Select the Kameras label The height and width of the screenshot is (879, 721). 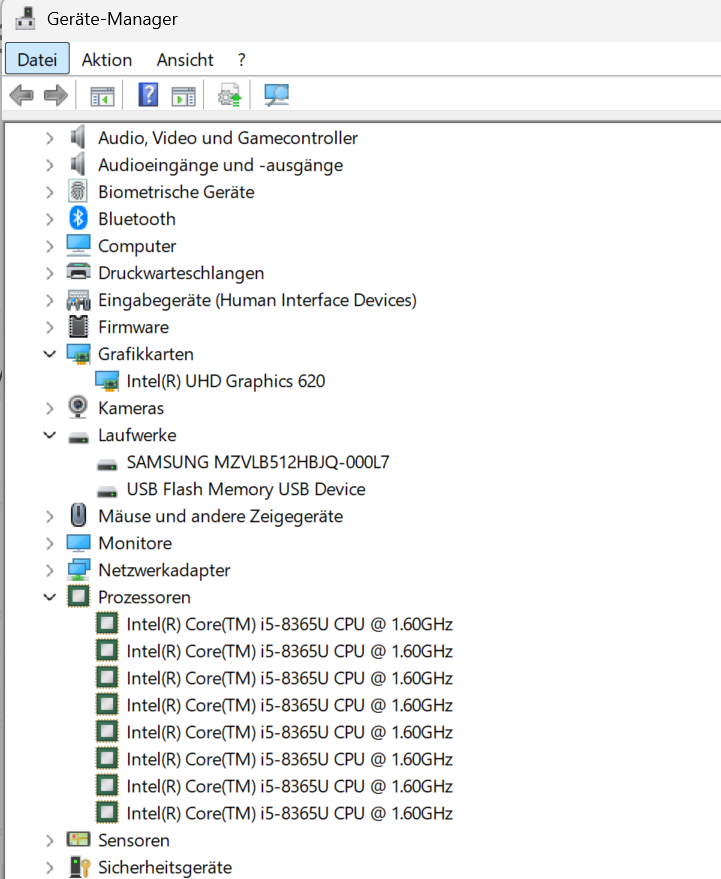tap(131, 408)
